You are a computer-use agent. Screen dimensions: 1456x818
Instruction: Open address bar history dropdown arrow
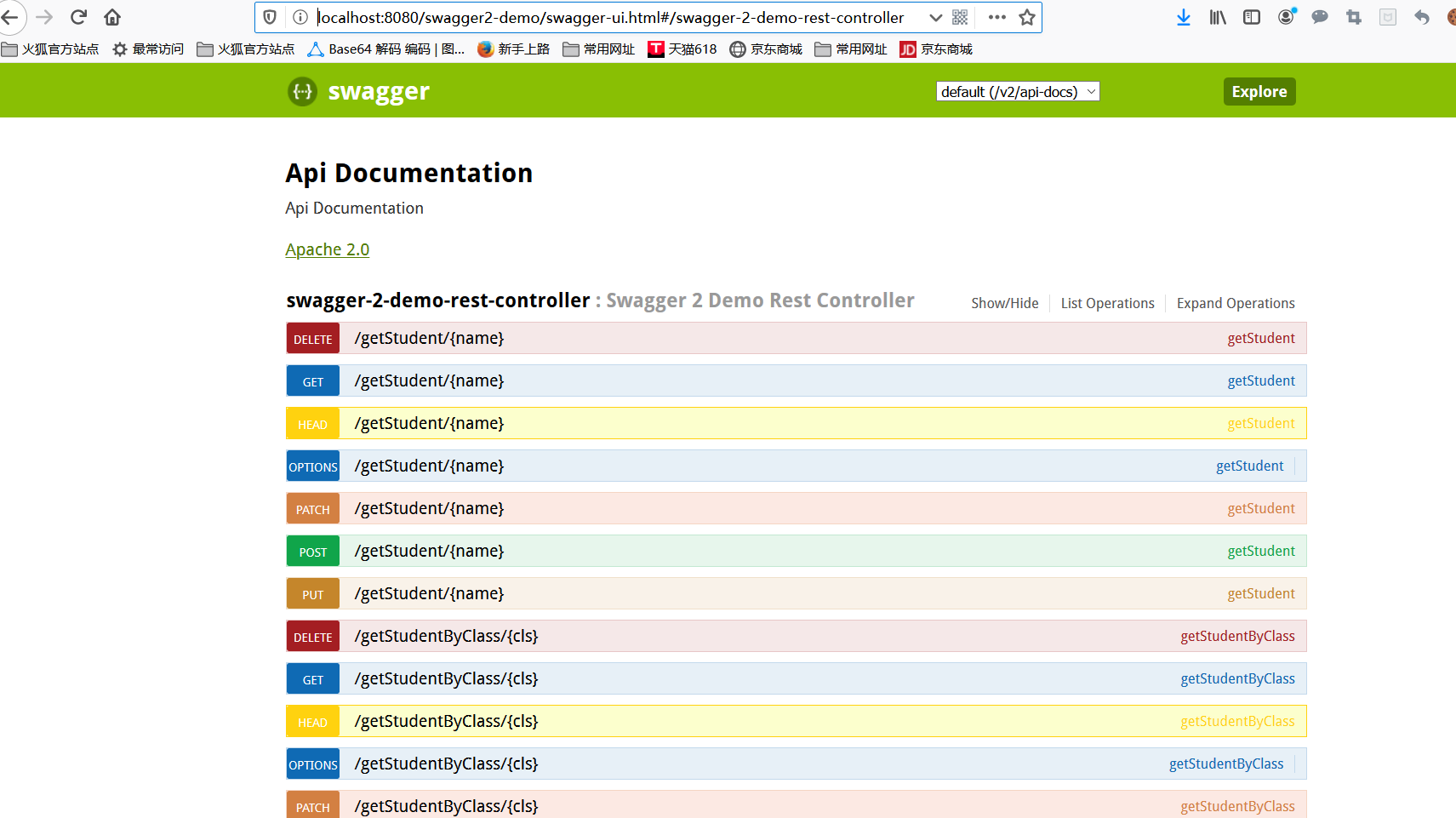[x=935, y=17]
